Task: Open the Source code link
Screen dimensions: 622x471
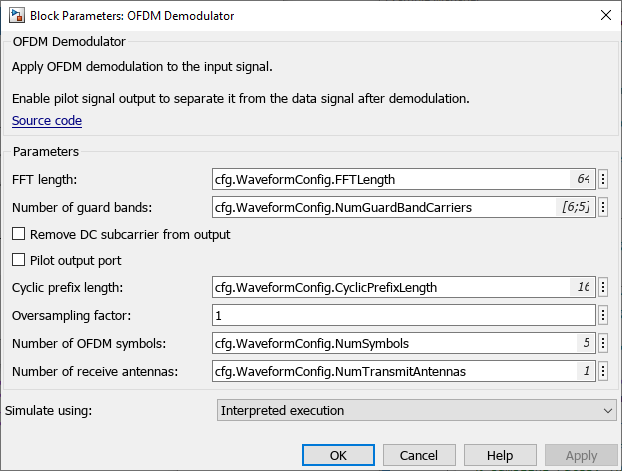Action: [47, 121]
